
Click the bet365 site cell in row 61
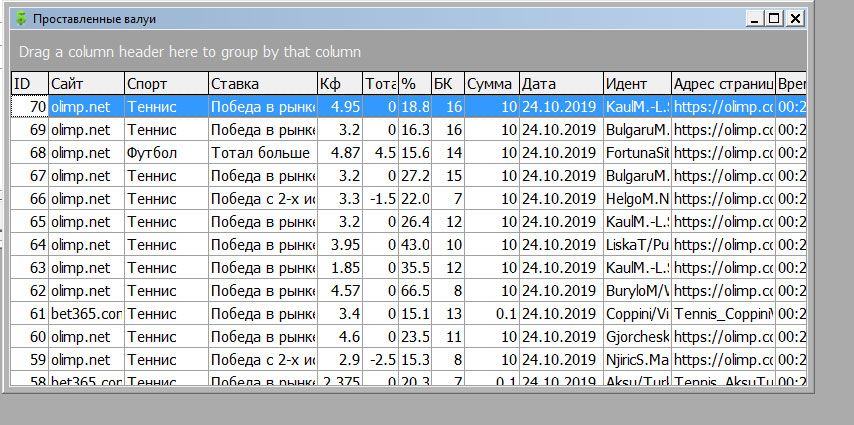click(x=86, y=314)
